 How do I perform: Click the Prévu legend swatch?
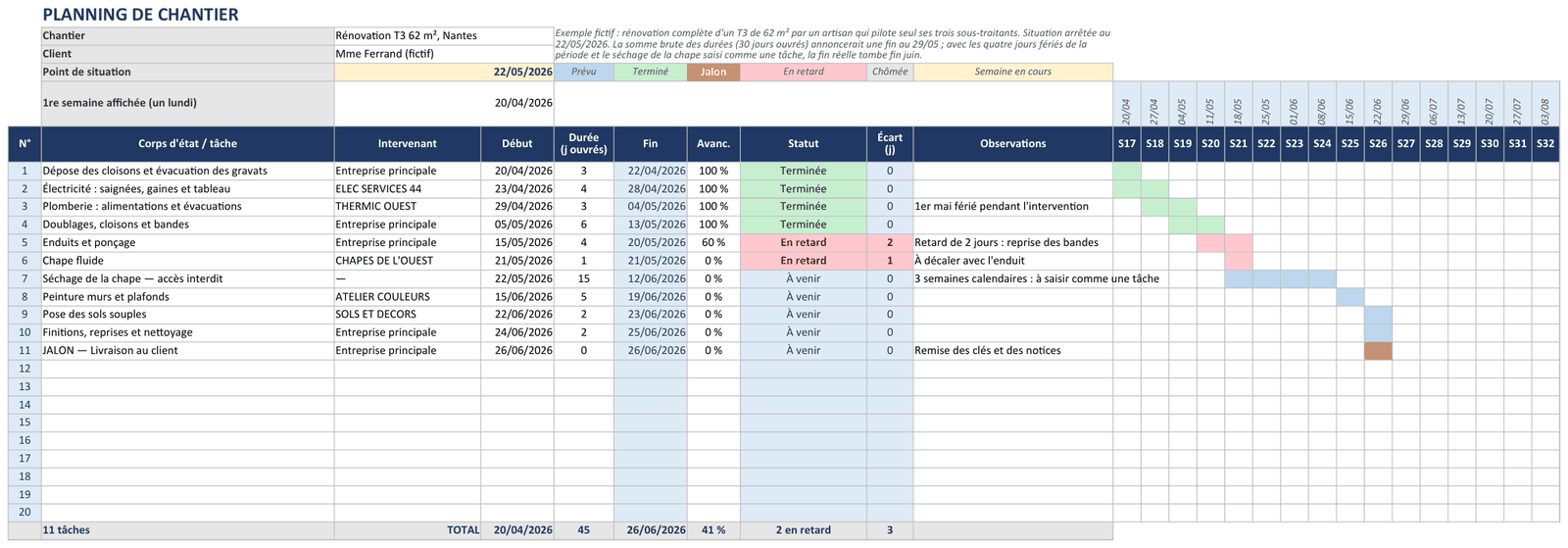click(584, 72)
